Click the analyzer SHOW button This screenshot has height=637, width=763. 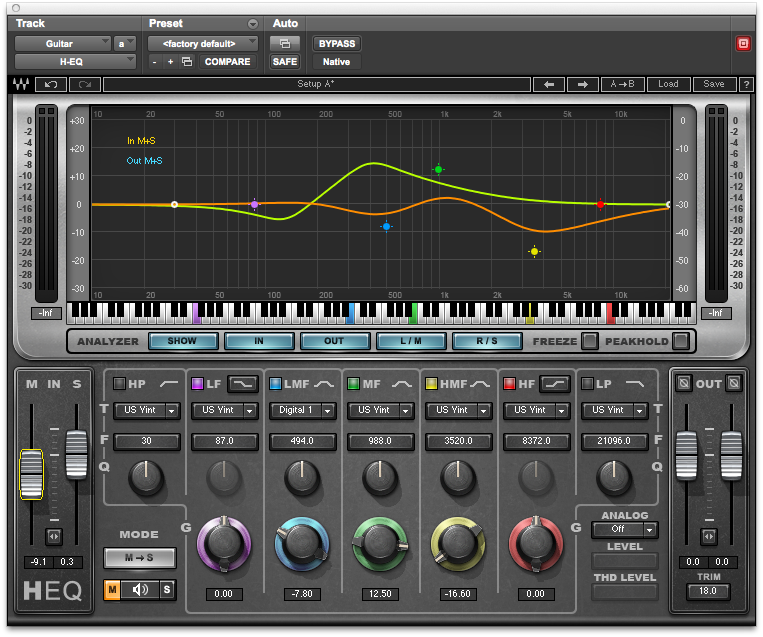tap(182, 341)
